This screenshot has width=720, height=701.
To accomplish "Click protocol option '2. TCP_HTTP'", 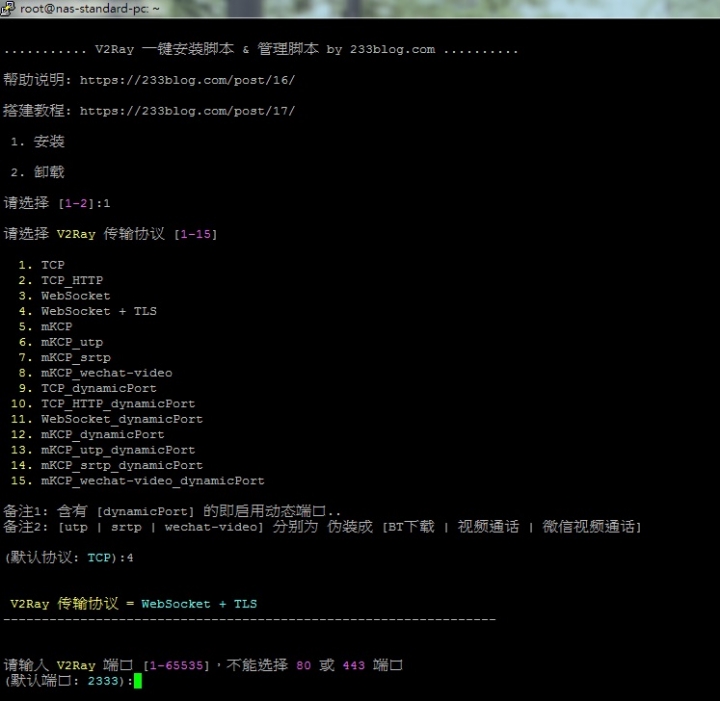I will (x=61, y=280).
